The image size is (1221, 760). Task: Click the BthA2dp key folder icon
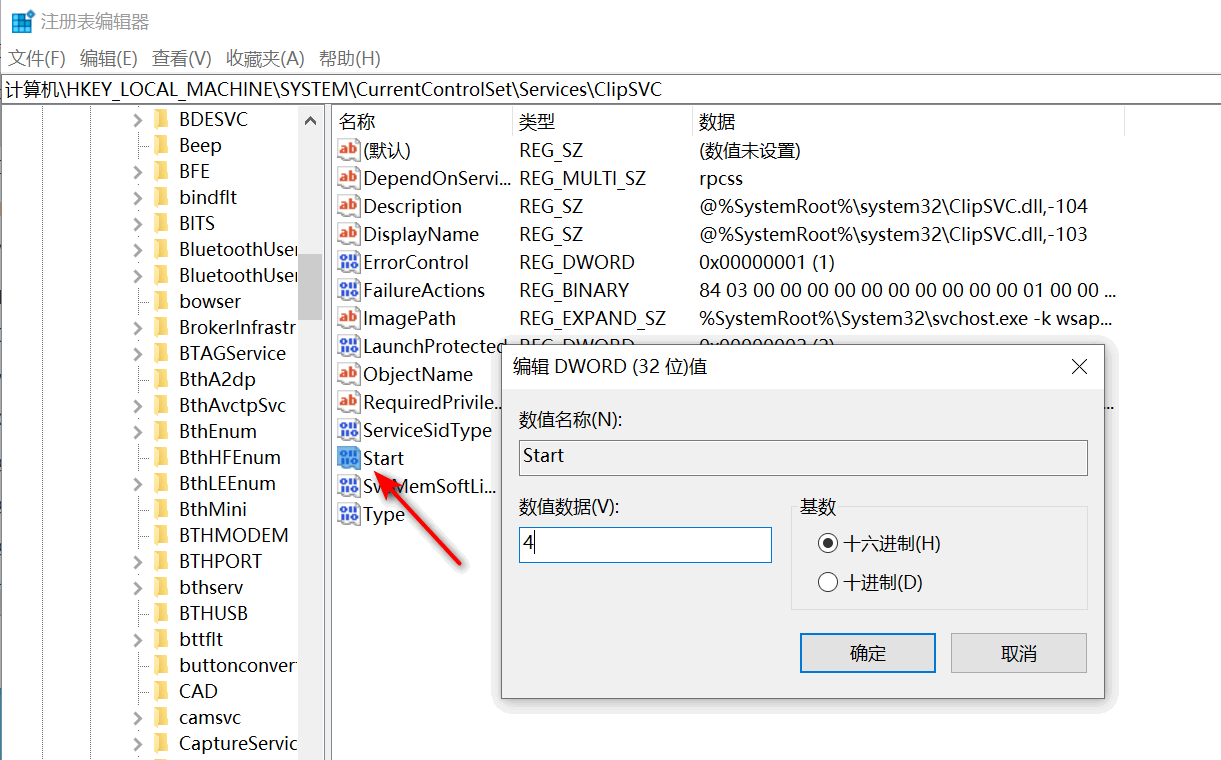pyautogui.click(x=161, y=379)
